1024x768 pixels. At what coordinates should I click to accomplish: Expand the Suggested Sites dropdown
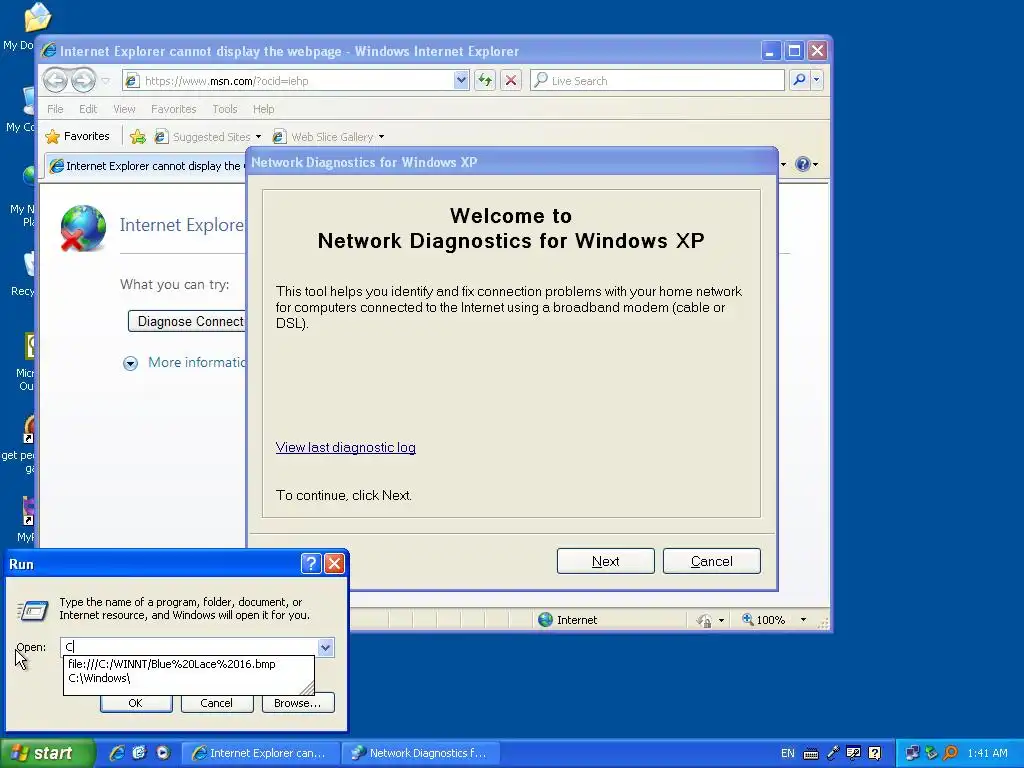coord(258,136)
